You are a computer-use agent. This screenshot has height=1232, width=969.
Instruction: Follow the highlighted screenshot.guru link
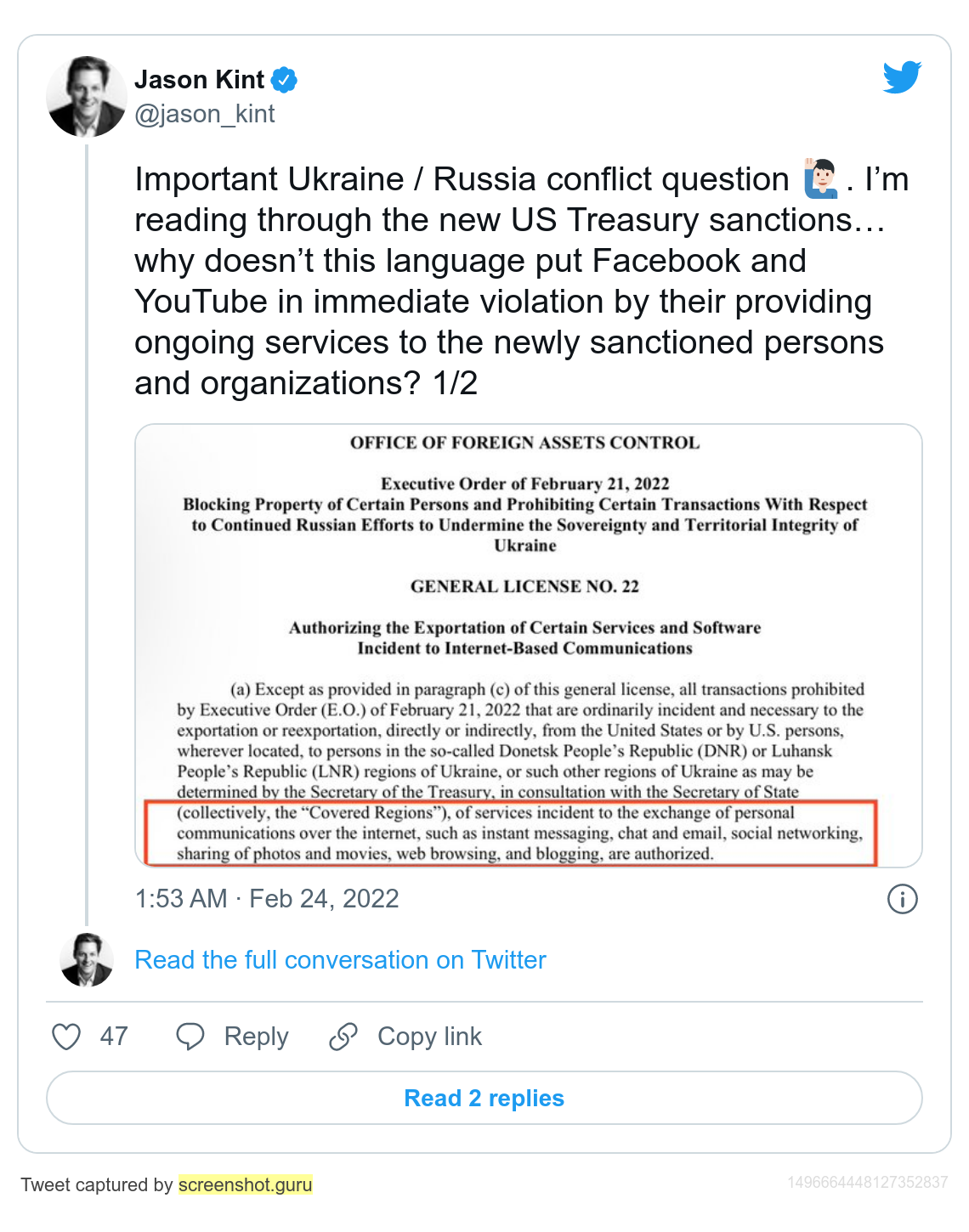246,1184
